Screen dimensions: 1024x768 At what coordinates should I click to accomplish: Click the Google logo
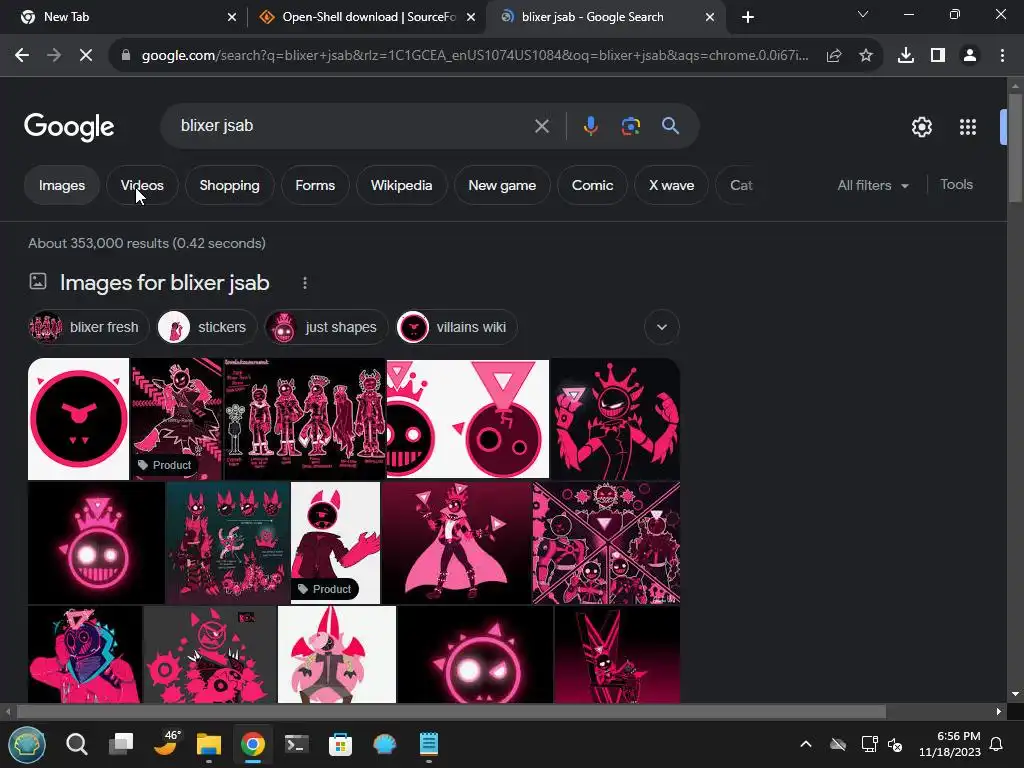(69, 126)
